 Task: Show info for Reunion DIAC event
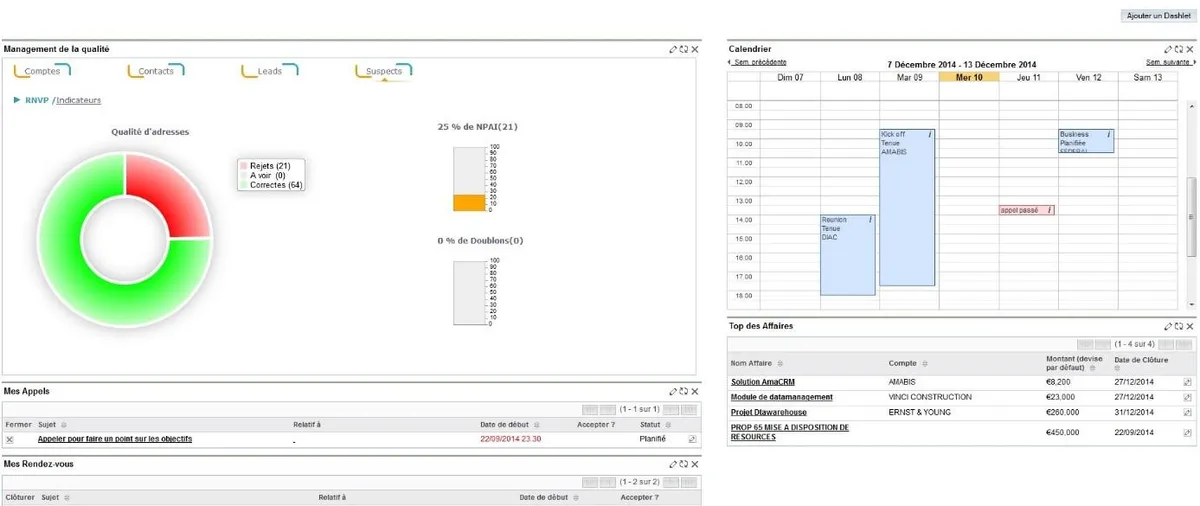pos(870,219)
